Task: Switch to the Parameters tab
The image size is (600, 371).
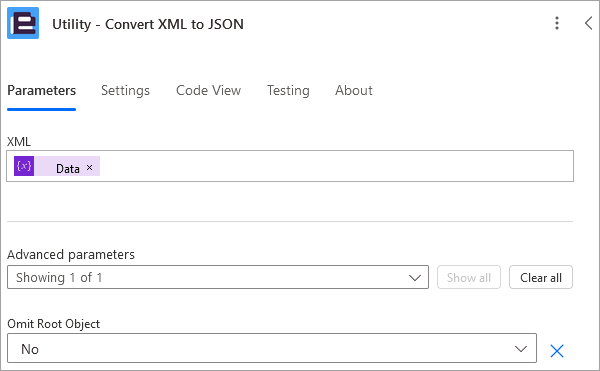Action: coord(41,90)
